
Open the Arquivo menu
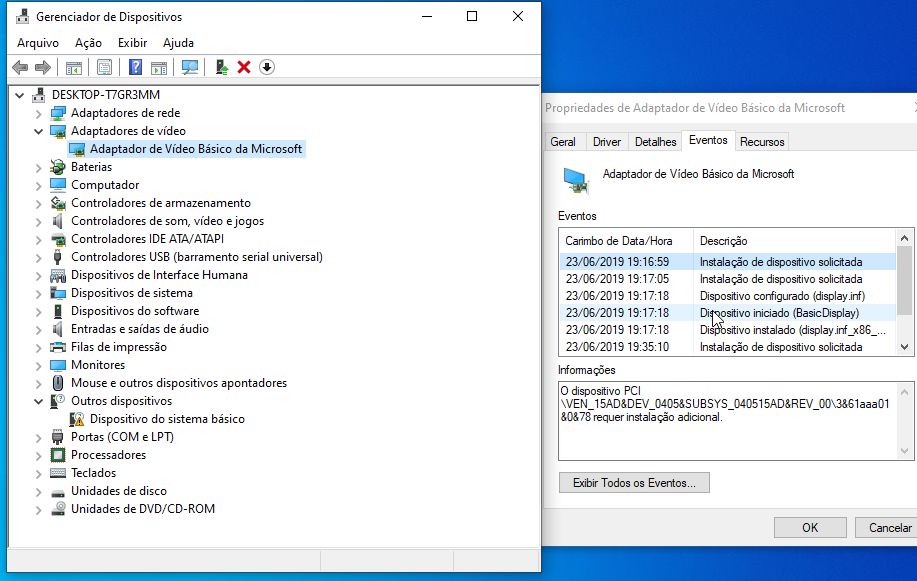(38, 43)
